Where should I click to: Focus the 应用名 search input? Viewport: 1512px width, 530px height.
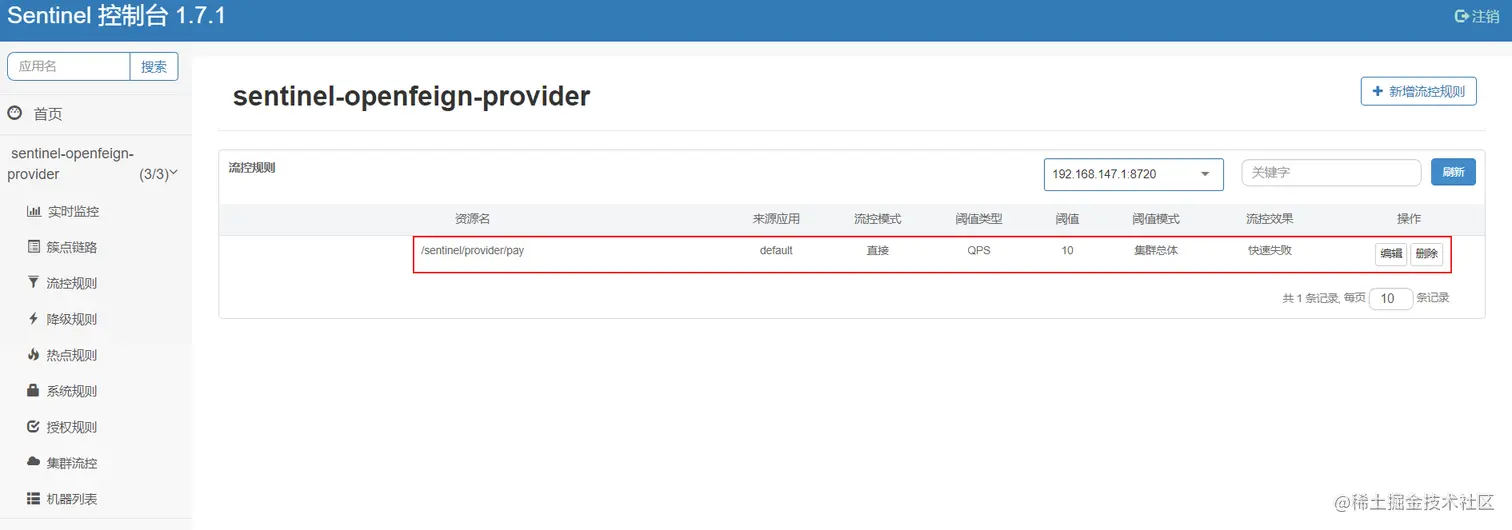[69, 66]
